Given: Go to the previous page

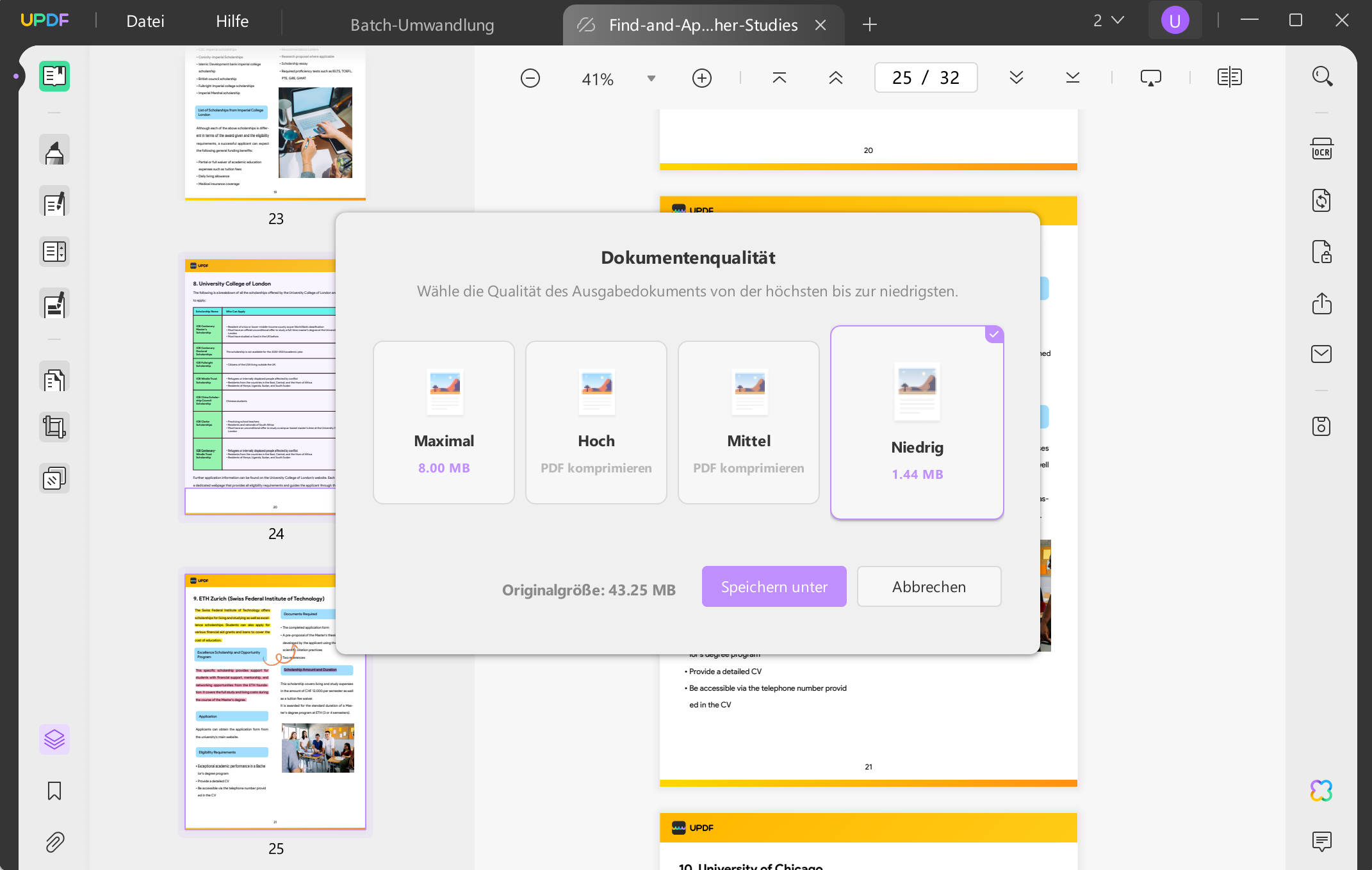Looking at the screenshot, I should click(836, 78).
